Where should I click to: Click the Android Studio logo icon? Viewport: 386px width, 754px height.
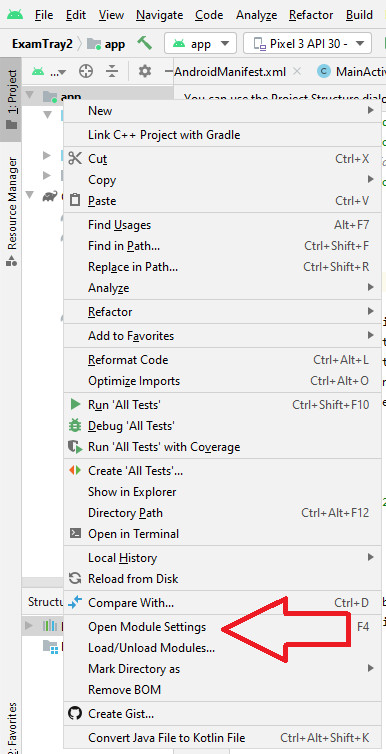(15, 14)
